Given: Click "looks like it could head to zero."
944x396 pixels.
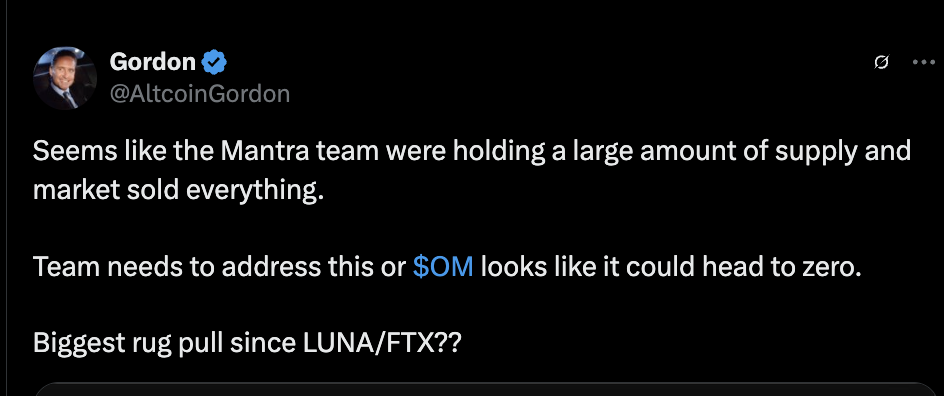Looking at the screenshot, I should pos(671,267).
